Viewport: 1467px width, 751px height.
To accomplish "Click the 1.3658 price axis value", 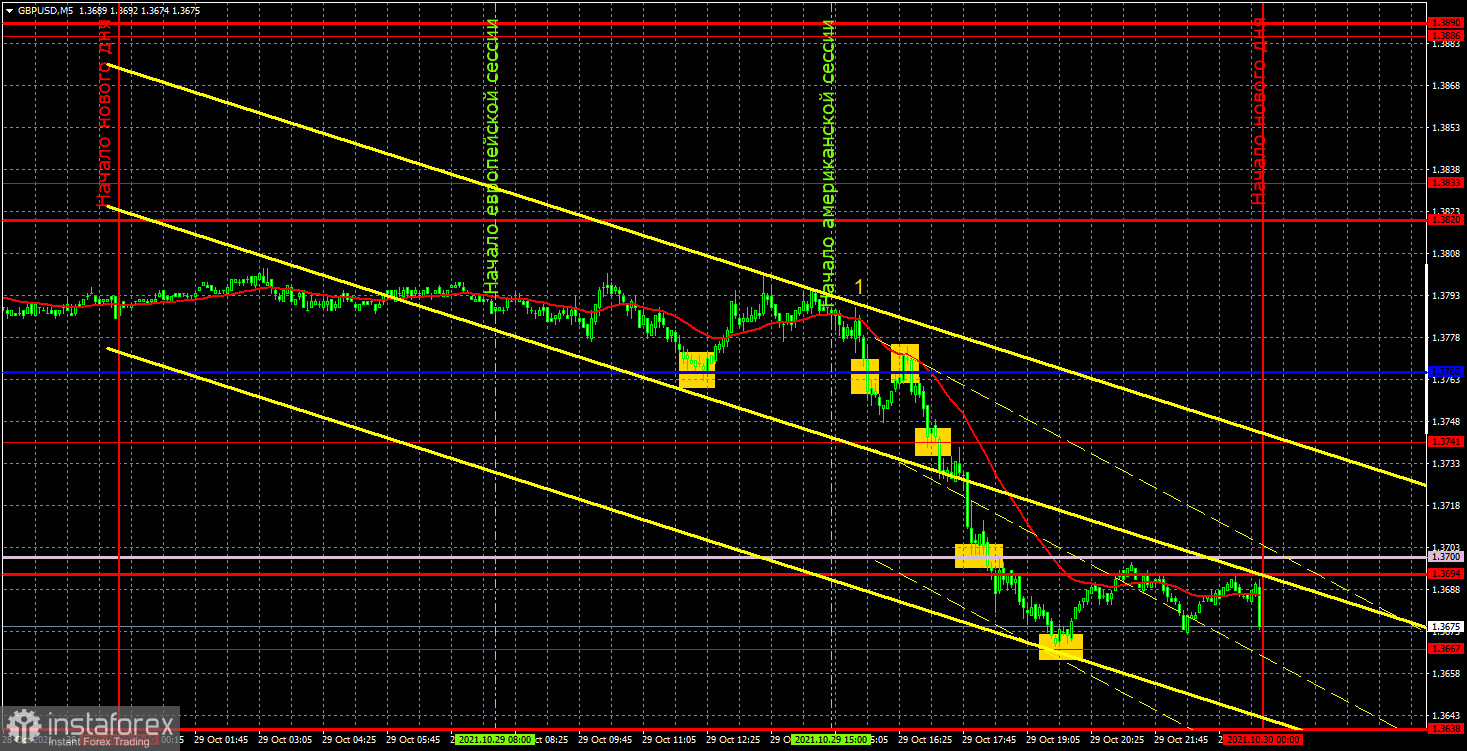I will pyautogui.click(x=1445, y=674).
